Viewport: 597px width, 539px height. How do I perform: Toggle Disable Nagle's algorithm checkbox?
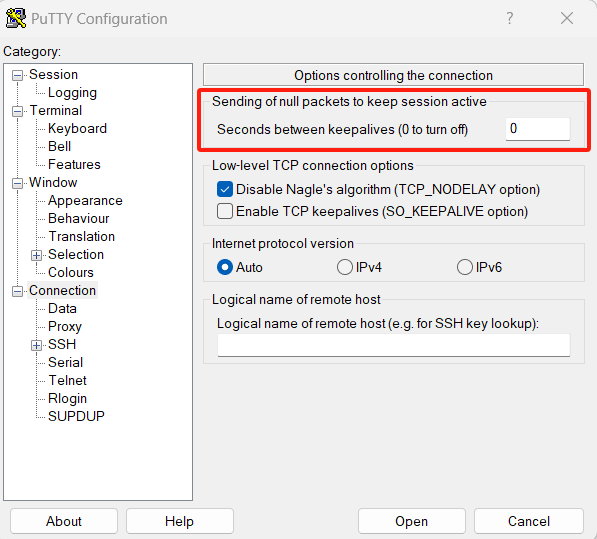(x=225, y=189)
